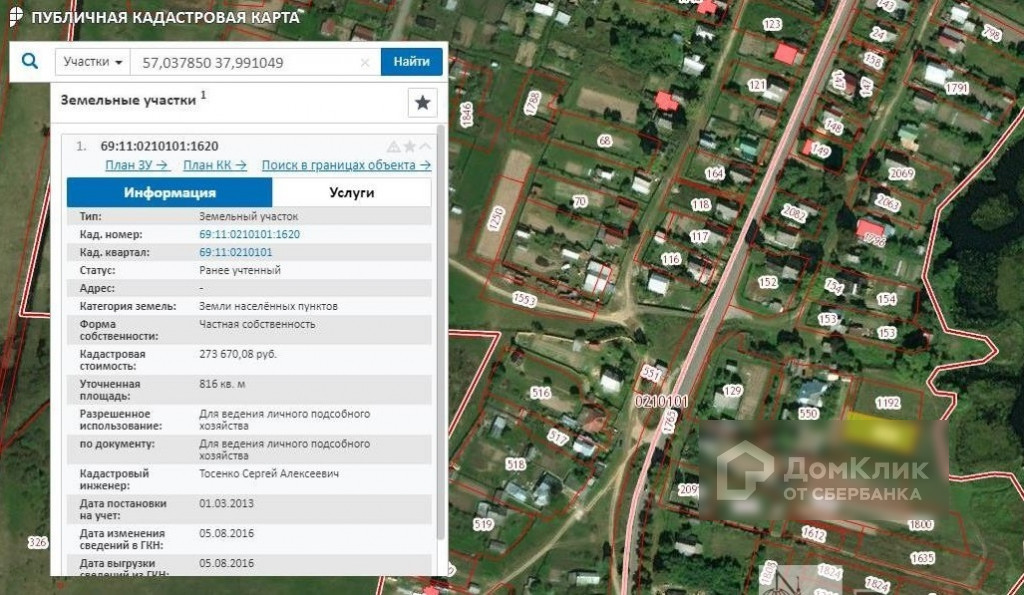Click Поиск в границах объекта link
Screen dimensions: 1024x595
346,165
